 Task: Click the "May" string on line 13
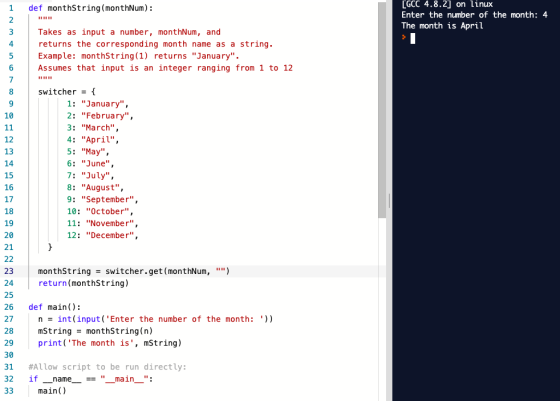coord(93,152)
